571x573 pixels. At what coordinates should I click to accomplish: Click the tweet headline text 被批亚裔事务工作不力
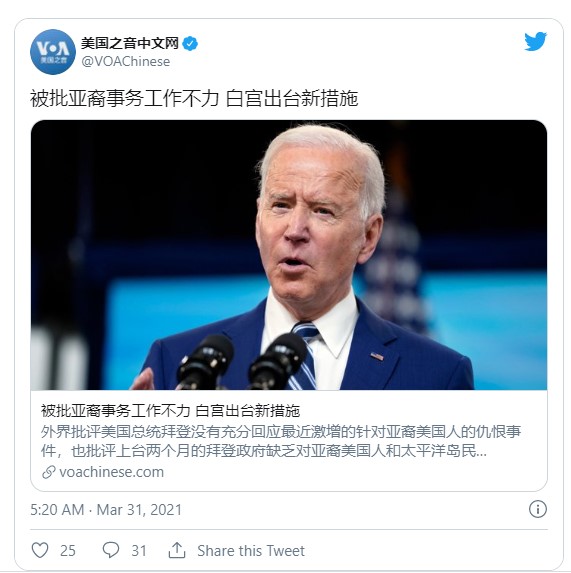[x=125, y=99]
